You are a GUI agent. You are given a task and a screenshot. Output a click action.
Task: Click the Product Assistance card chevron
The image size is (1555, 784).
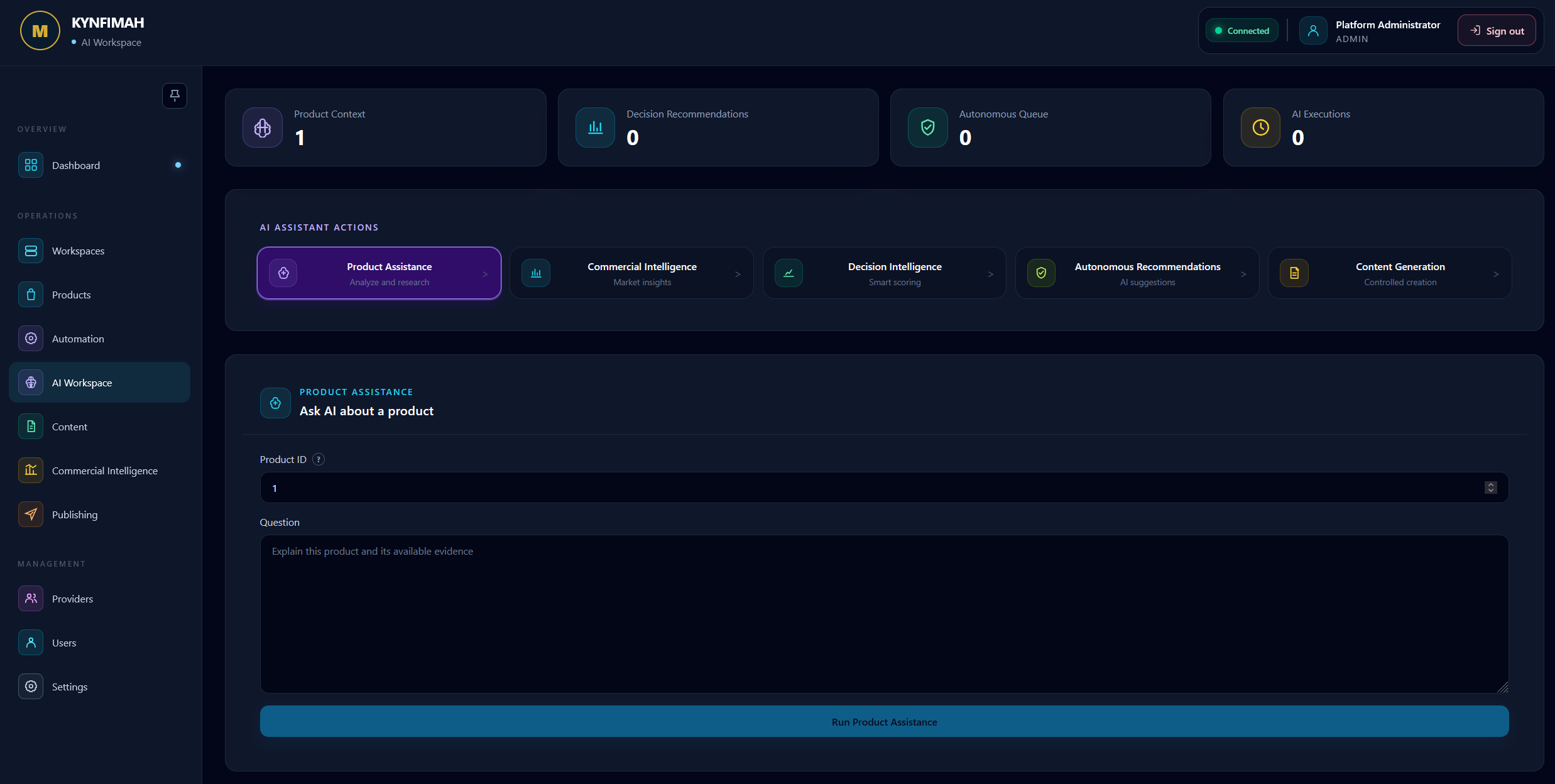[x=485, y=275]
